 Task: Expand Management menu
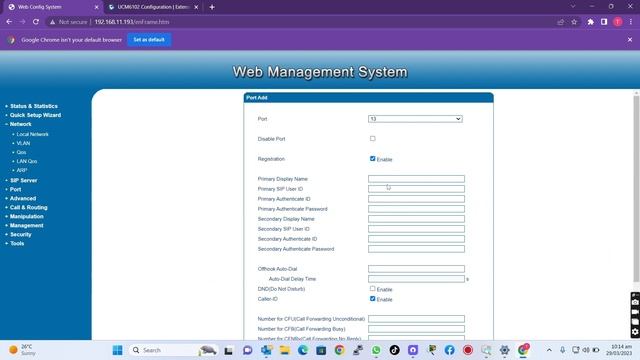(x=27, y=225)
